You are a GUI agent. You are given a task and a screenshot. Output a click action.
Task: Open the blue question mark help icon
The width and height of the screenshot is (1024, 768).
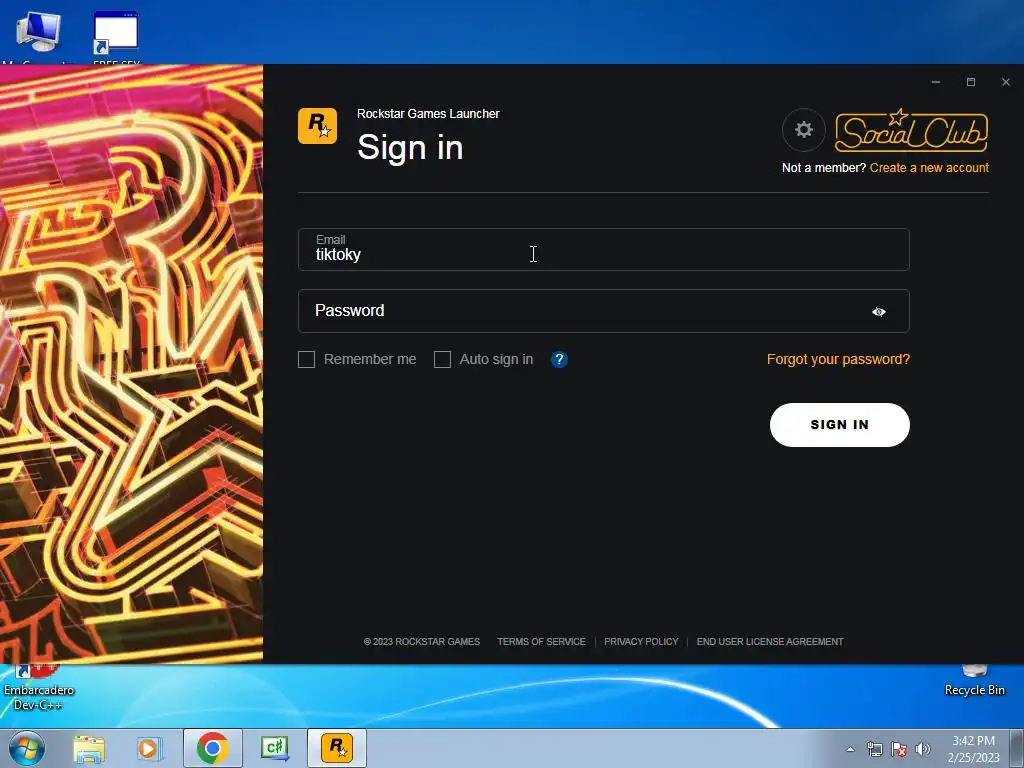coord(559,359)
